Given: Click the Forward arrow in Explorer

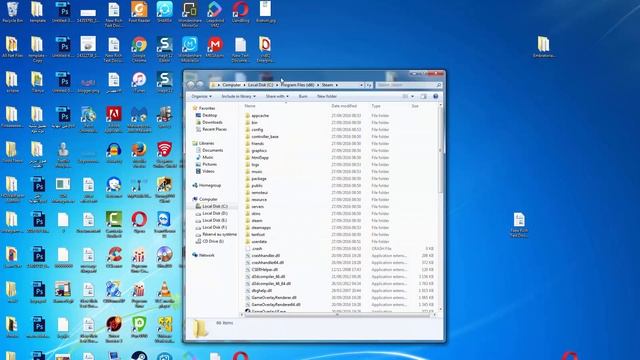Looking at the screenshot, I should pyautogui.click(x=200, y=85).
